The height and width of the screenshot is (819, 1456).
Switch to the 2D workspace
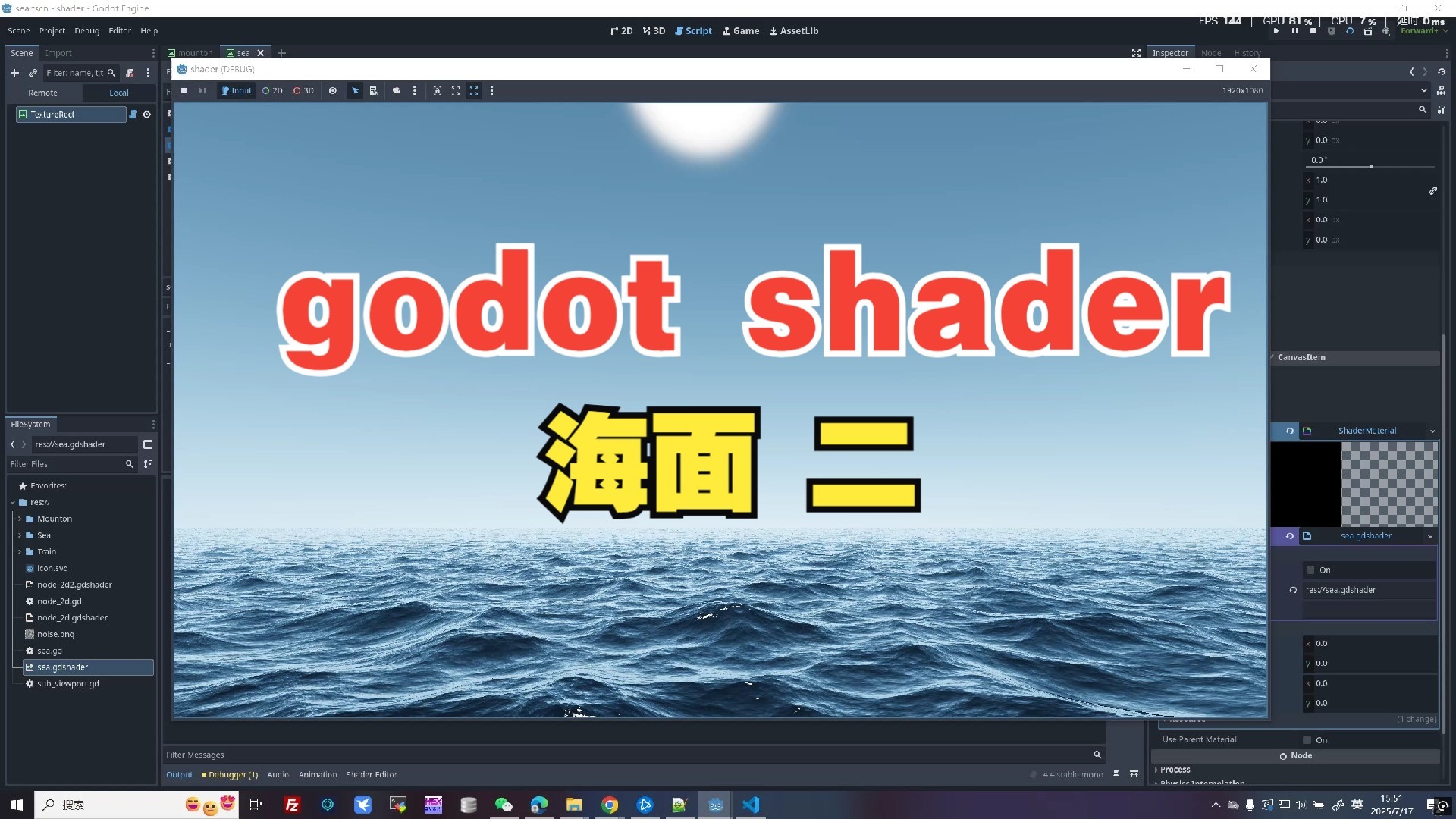pyautogui.click(x=621, y=31)
